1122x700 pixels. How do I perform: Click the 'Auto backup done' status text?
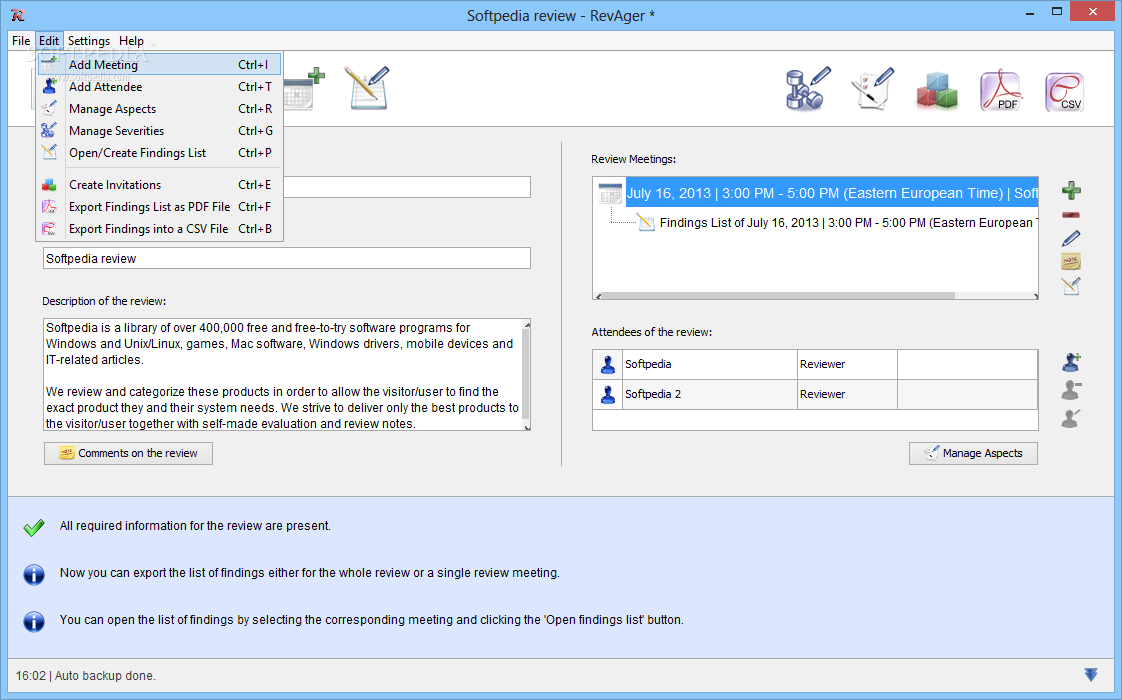point(105,676)
